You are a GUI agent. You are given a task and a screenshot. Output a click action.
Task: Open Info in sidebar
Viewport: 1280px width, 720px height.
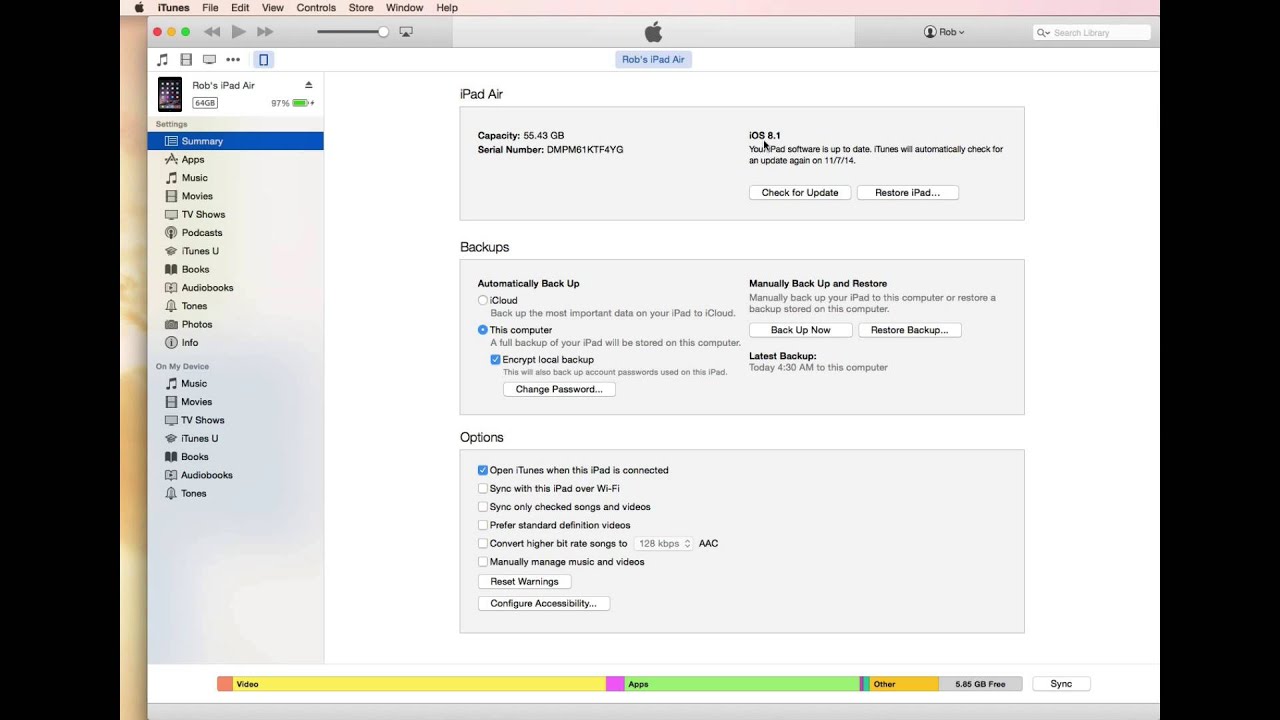click(189, 343)
